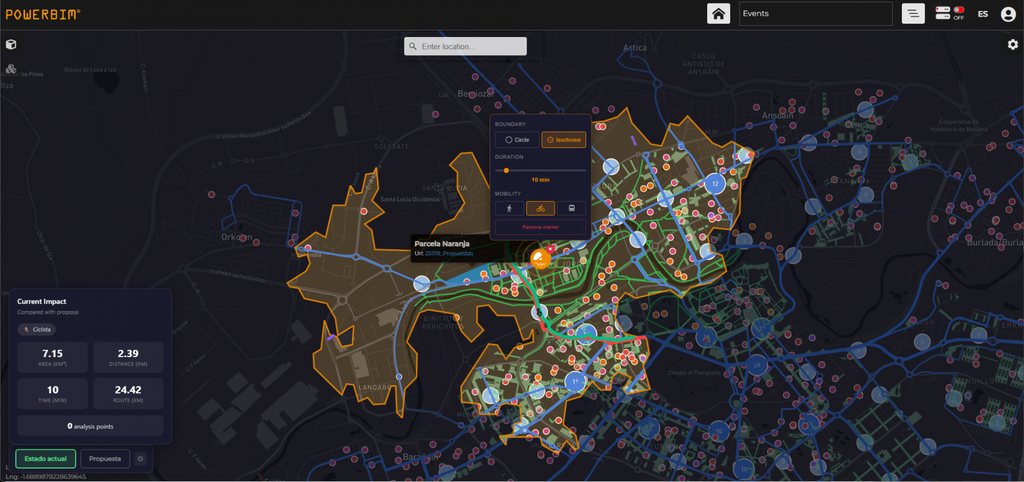Choose bicycle mobility mode
This screenshot has height=482, width=1024.
coord(540,208)
